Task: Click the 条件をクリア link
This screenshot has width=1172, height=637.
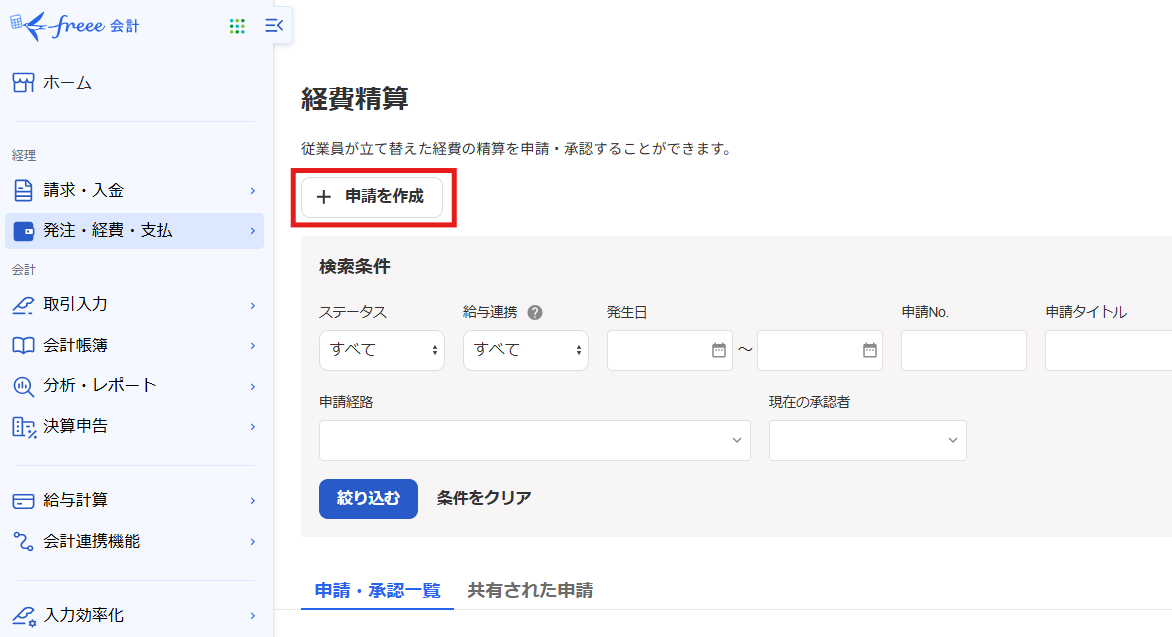Action: (x=484, y=498)
